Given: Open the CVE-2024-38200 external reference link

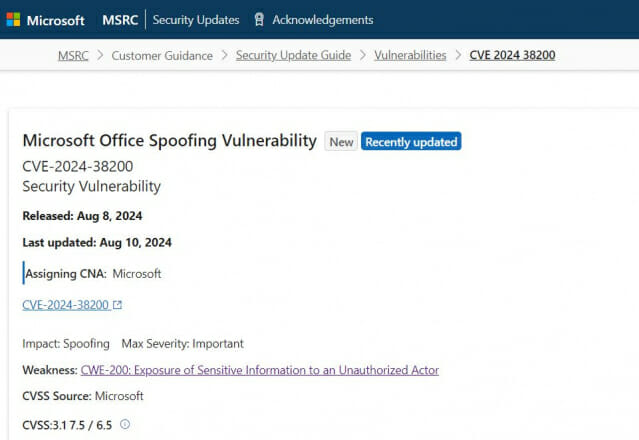Looking at the screenshot, I should click(66, 305).
